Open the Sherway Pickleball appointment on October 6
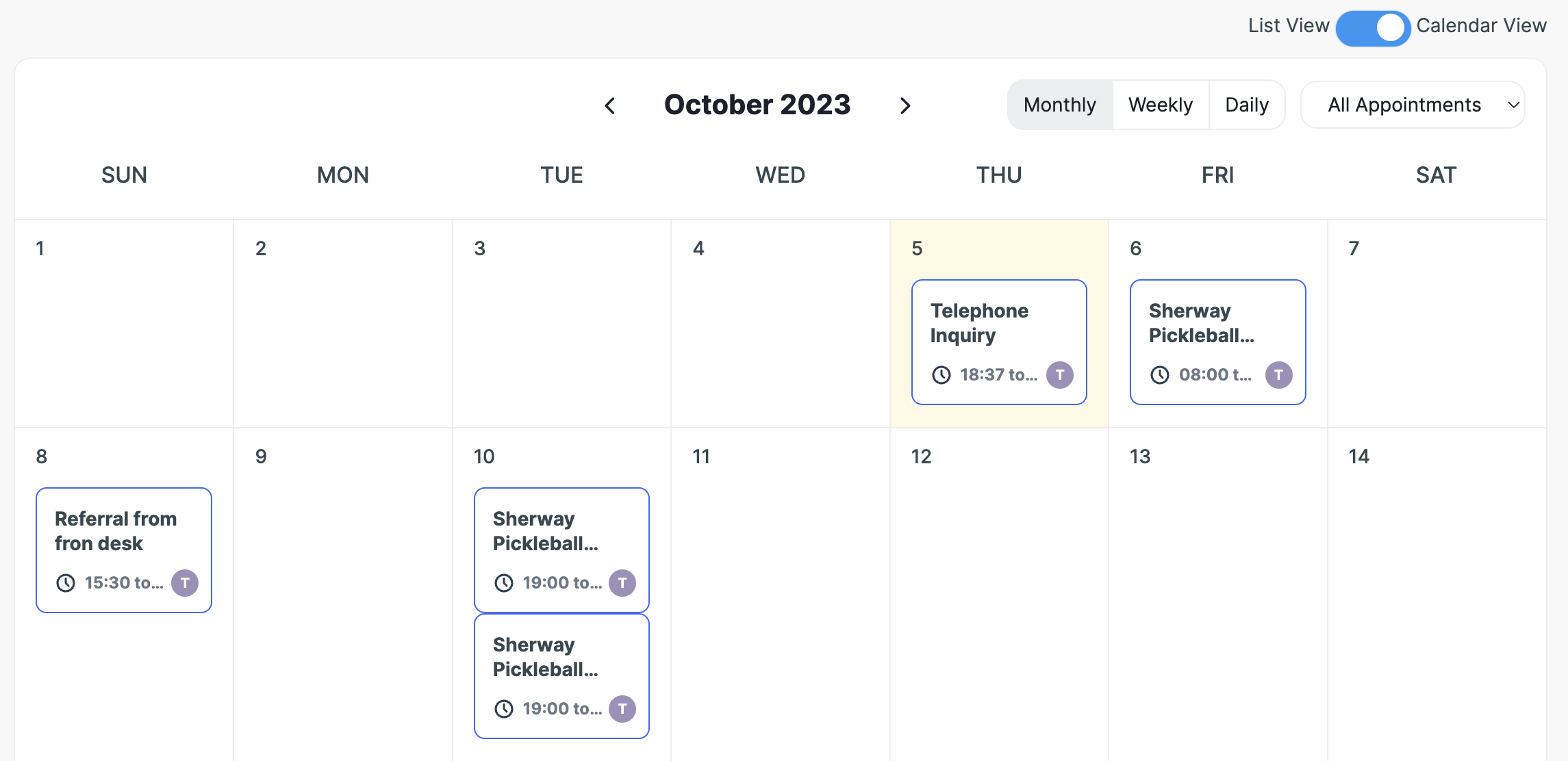The height and width of the screenshot is (761, 1568). [x=1217, y=323]
